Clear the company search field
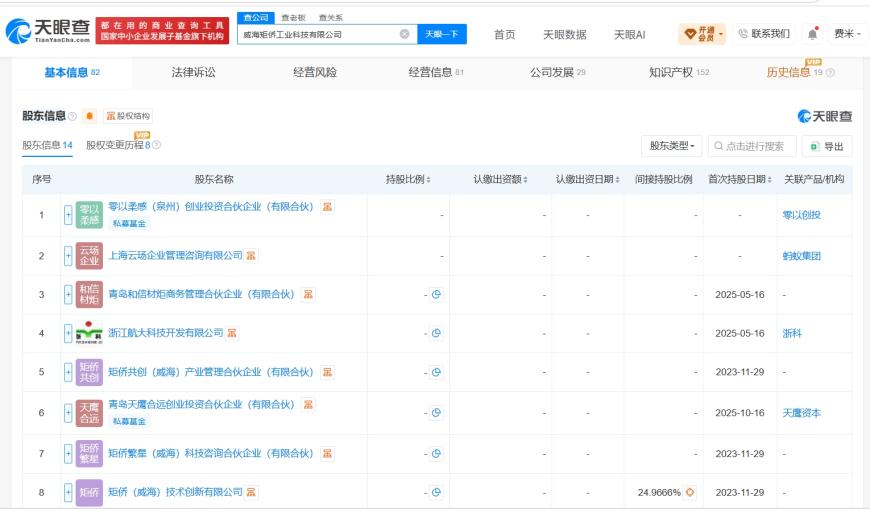The width and height of the screenshot is (870, 510). [404, 34]
